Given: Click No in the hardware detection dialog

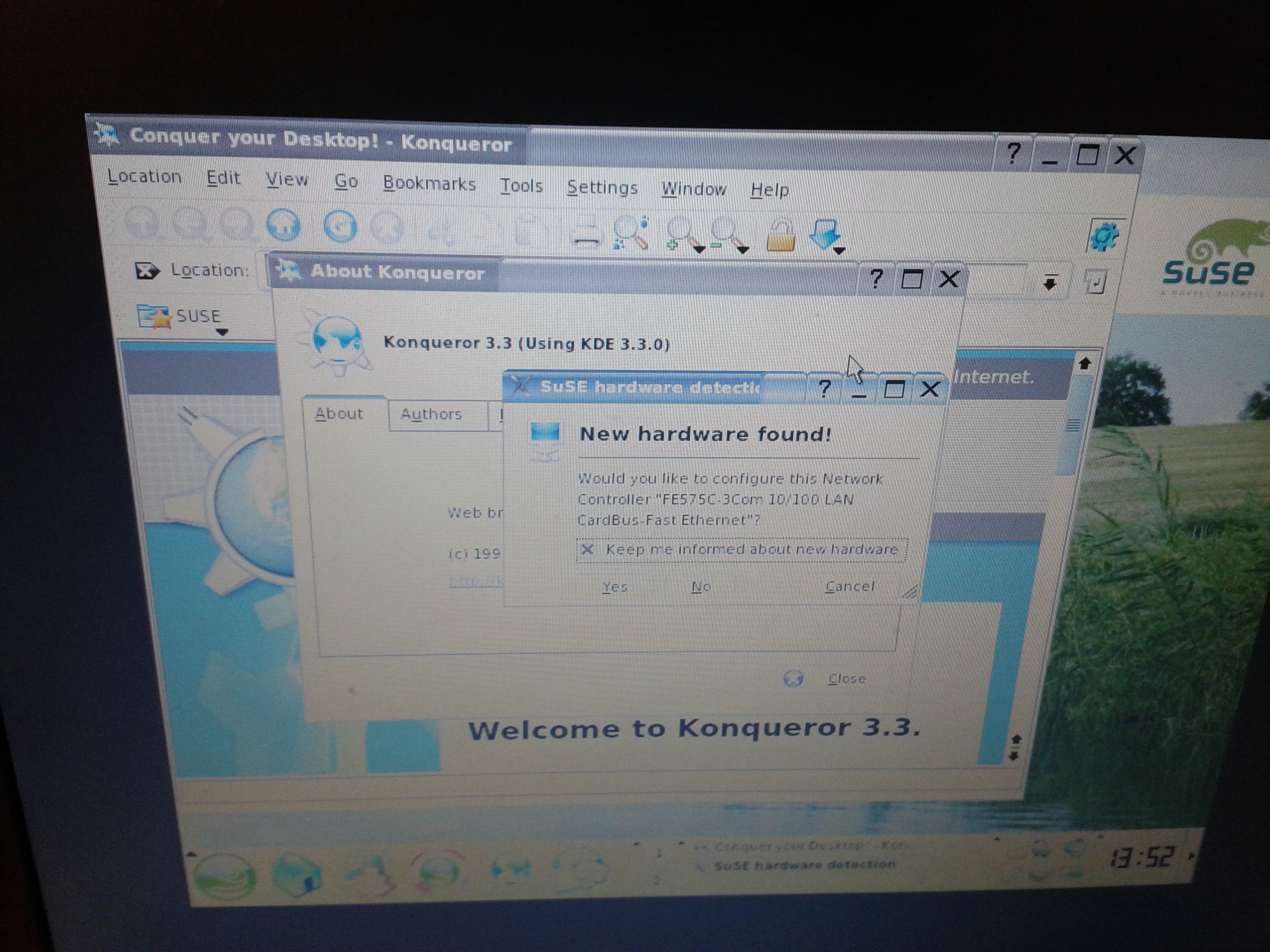Looking at the screenshot, I should 701,587.
